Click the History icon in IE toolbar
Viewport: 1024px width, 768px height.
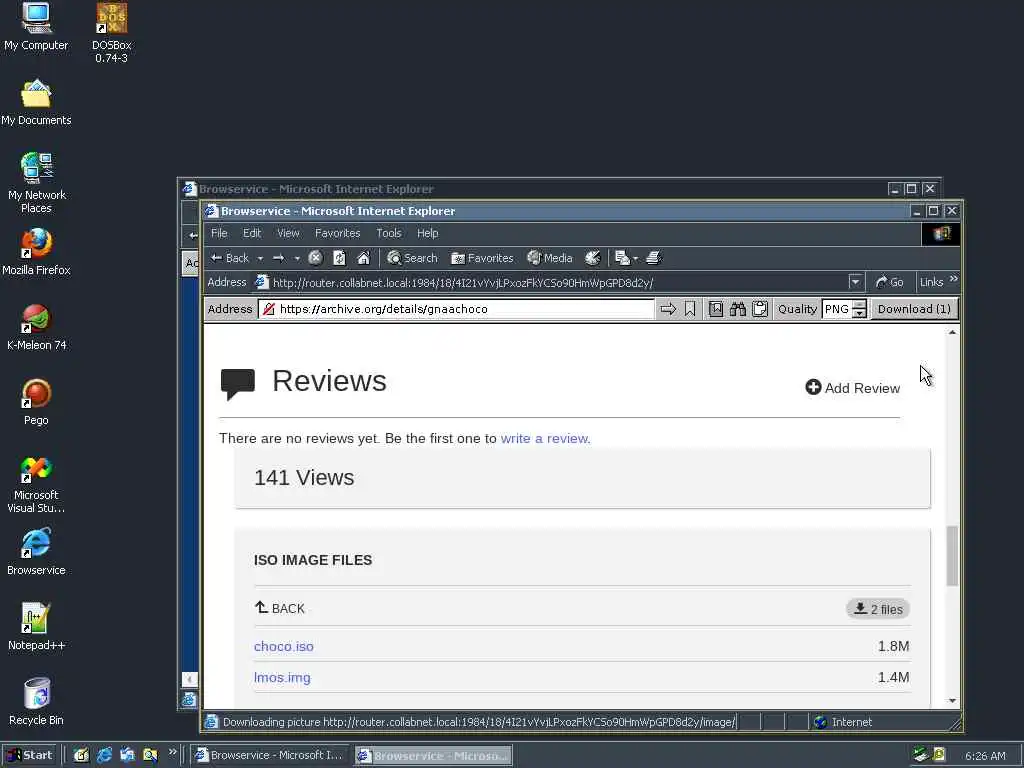coord(592,258)
